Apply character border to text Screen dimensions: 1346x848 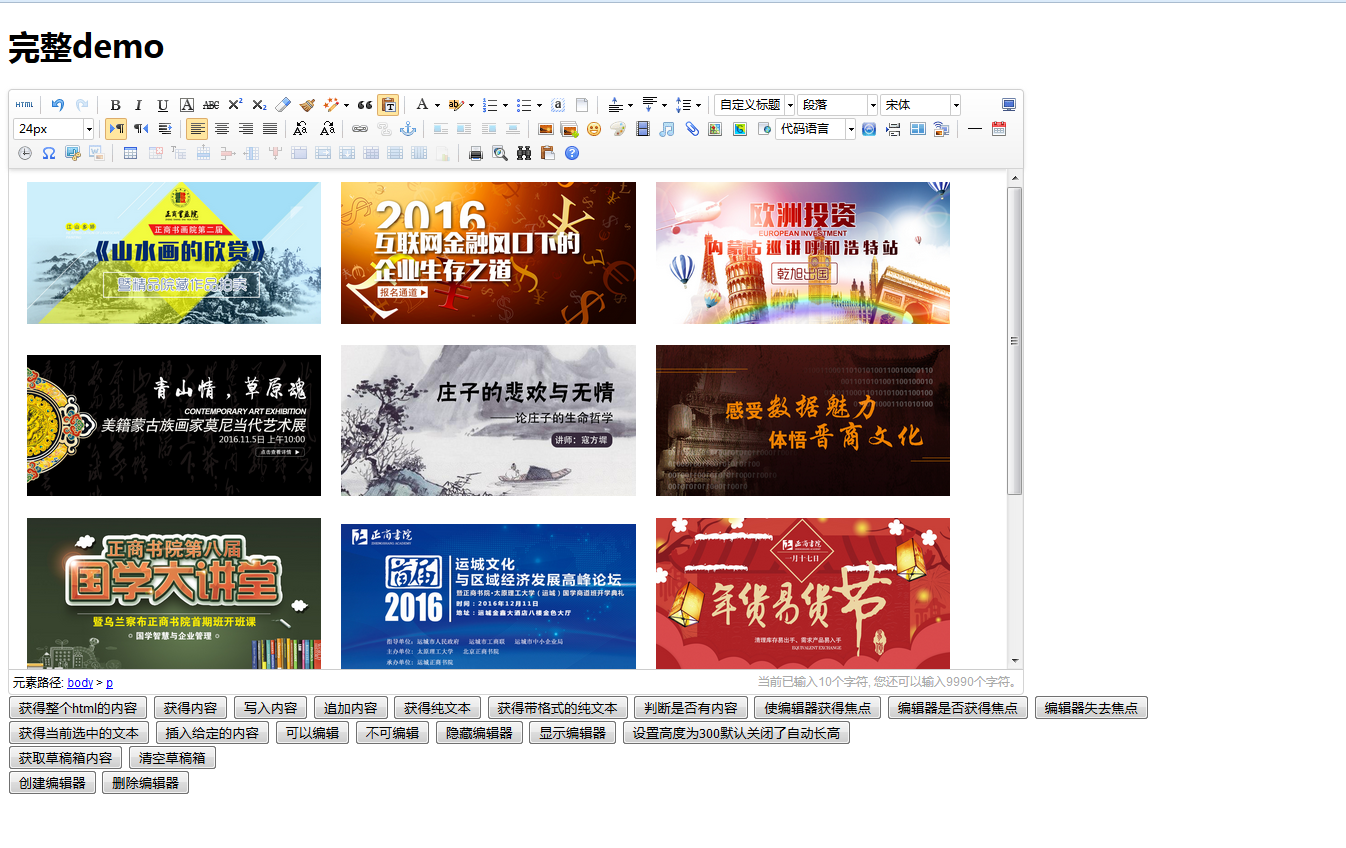point(187,105)
